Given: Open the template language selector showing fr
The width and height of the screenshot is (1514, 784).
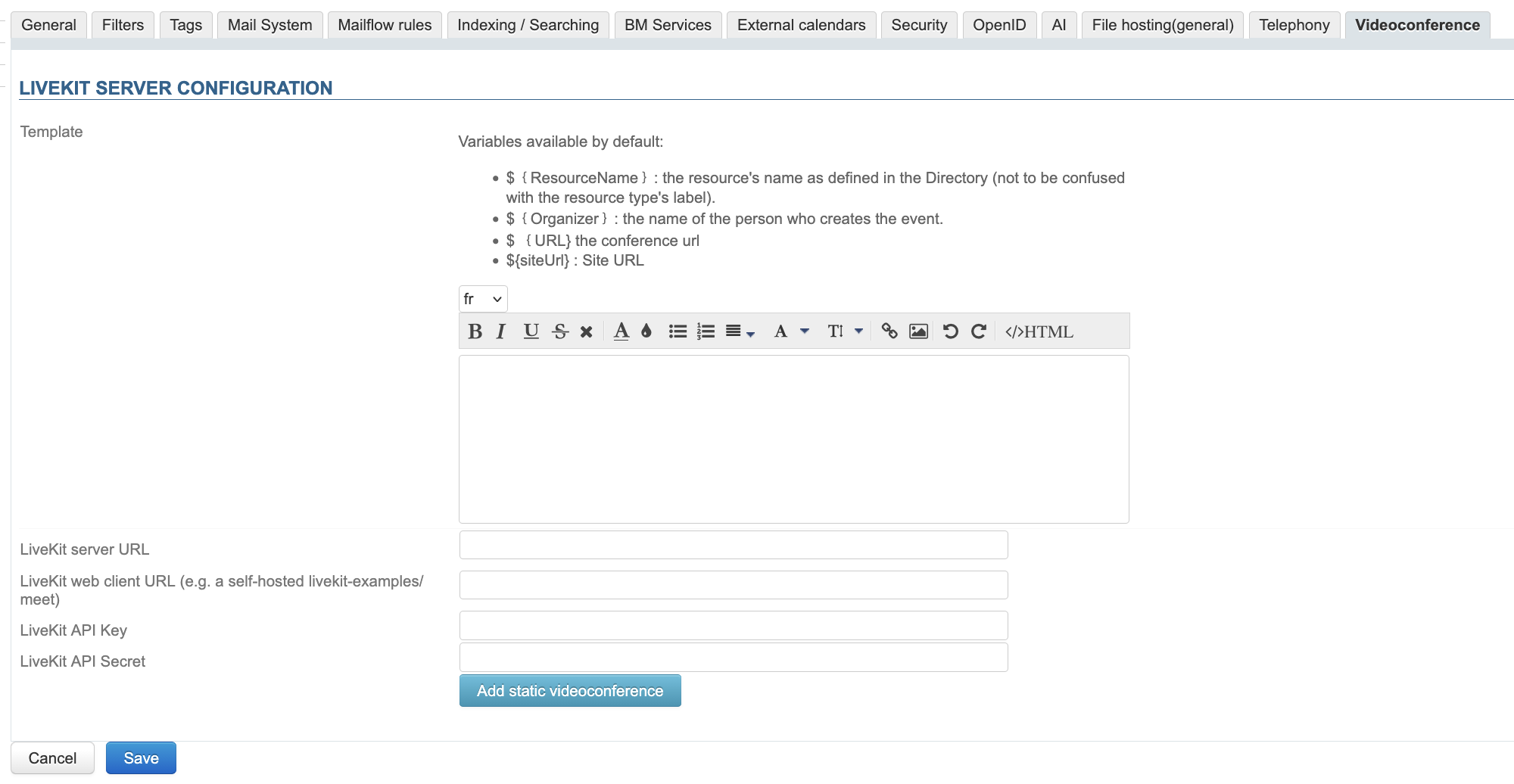Looking at the screenshot, I should click(x=483, y=299).
